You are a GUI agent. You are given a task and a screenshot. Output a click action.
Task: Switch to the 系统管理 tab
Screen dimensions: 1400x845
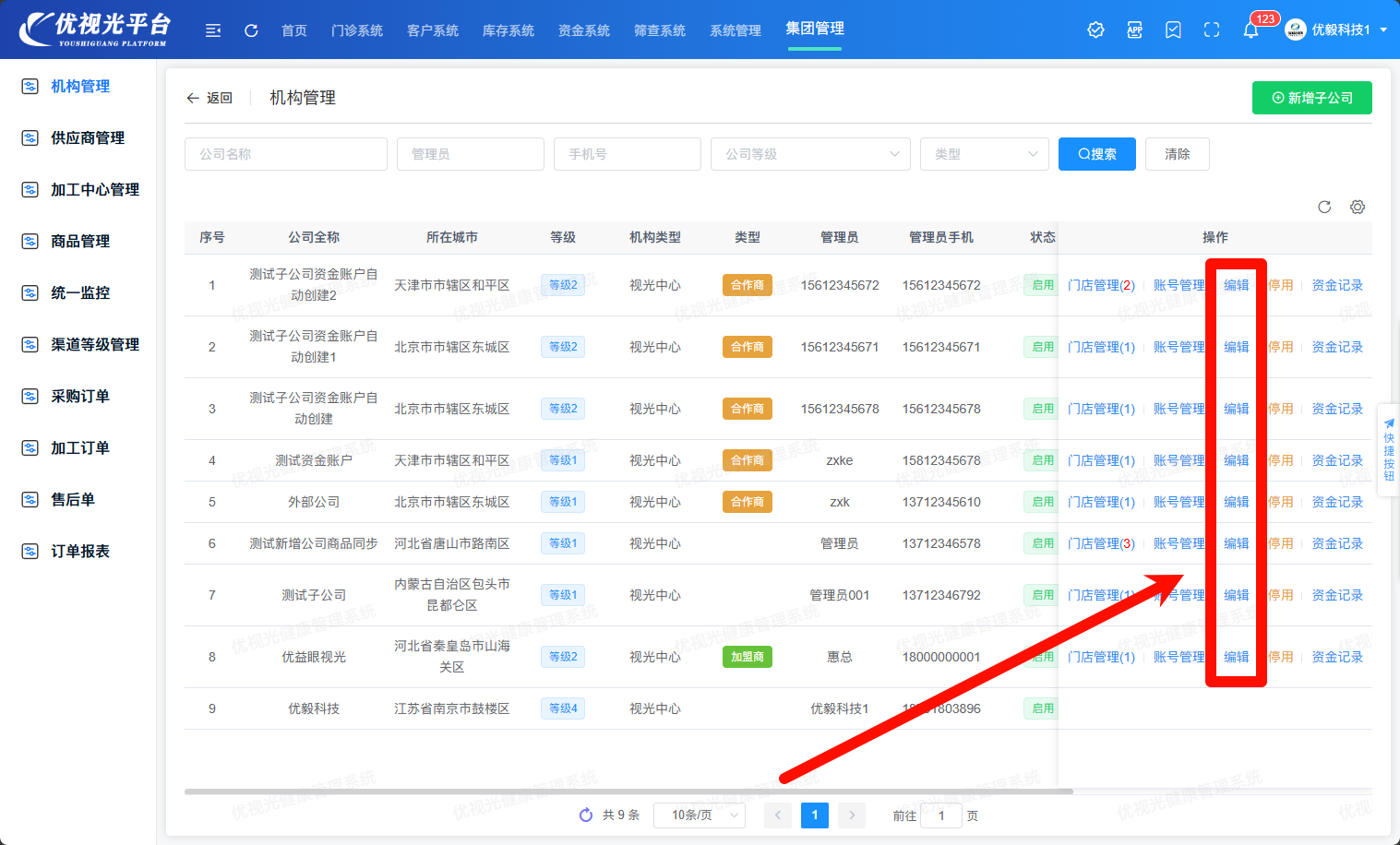736,30
